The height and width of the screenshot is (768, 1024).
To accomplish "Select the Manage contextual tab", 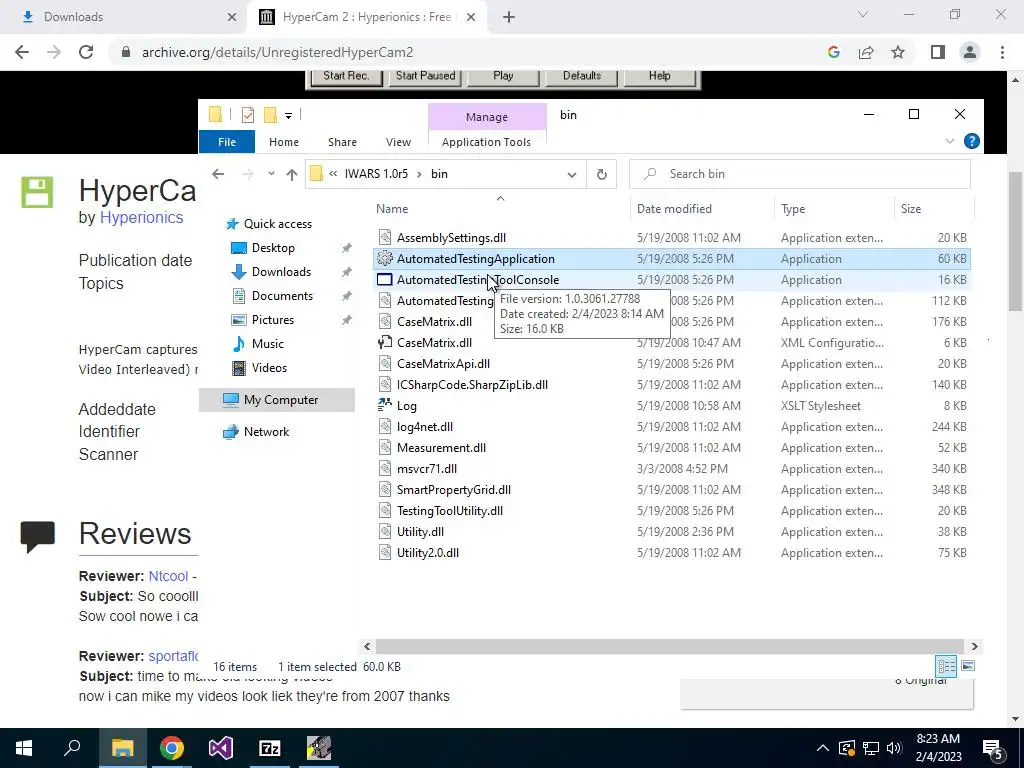I will (487, 117).
